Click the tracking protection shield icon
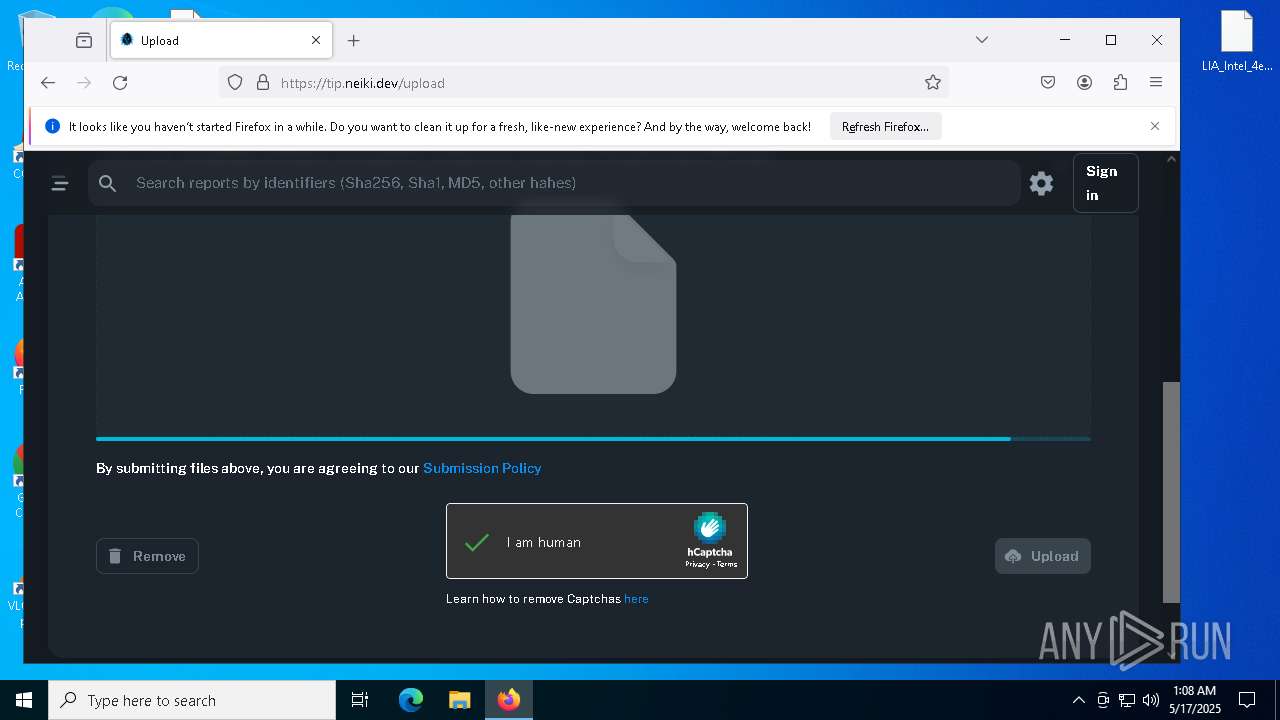Screen dimensions: 1280x720 point(235,83)
